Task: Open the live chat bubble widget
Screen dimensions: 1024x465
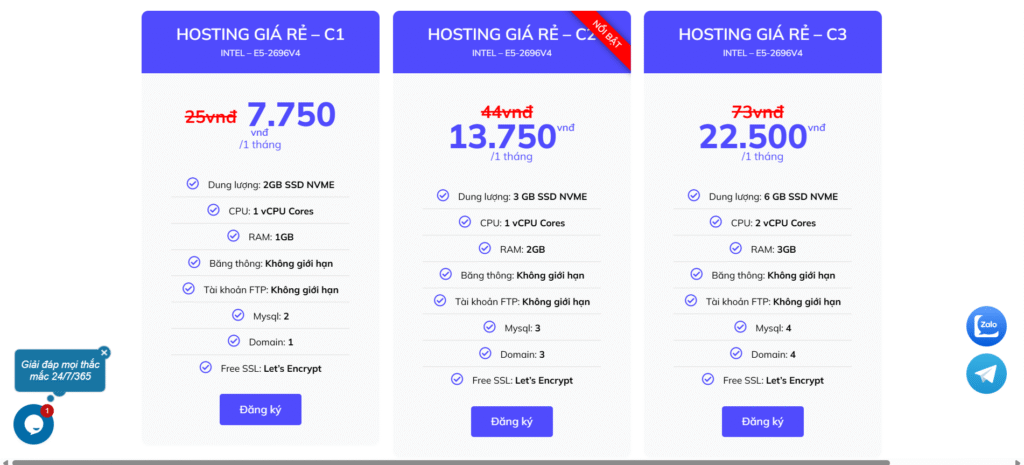Action: 33,424
